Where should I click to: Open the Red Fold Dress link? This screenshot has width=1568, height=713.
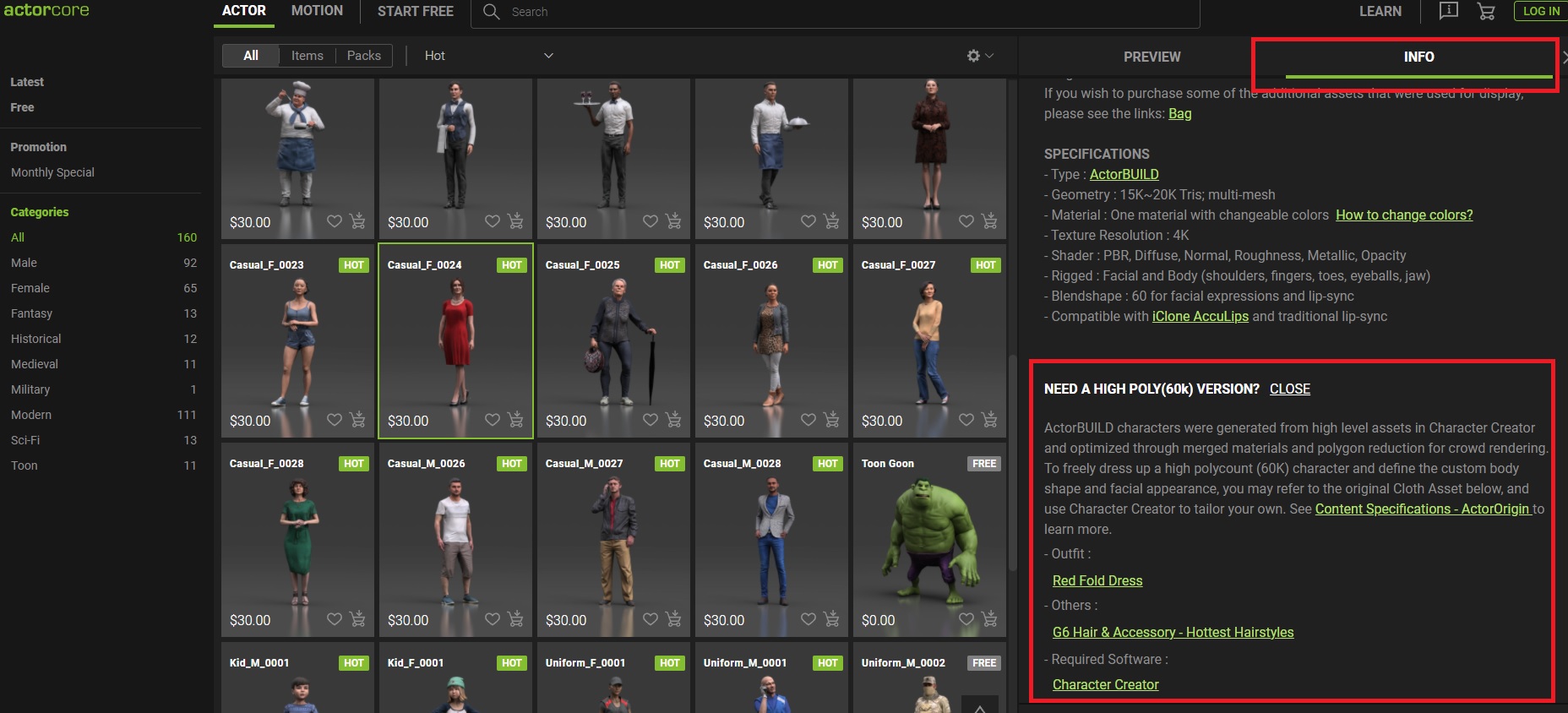1097,581
